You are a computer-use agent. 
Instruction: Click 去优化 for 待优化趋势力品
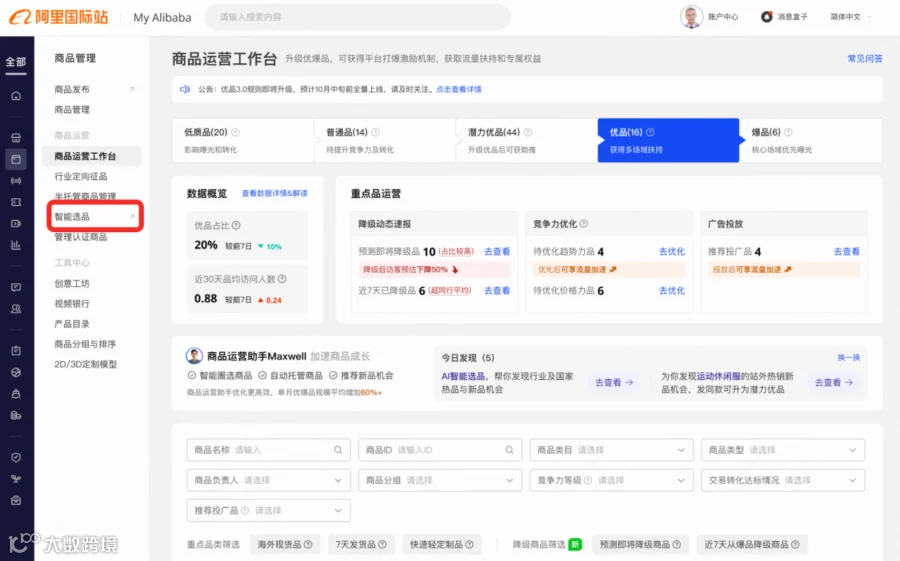(672, 252)
